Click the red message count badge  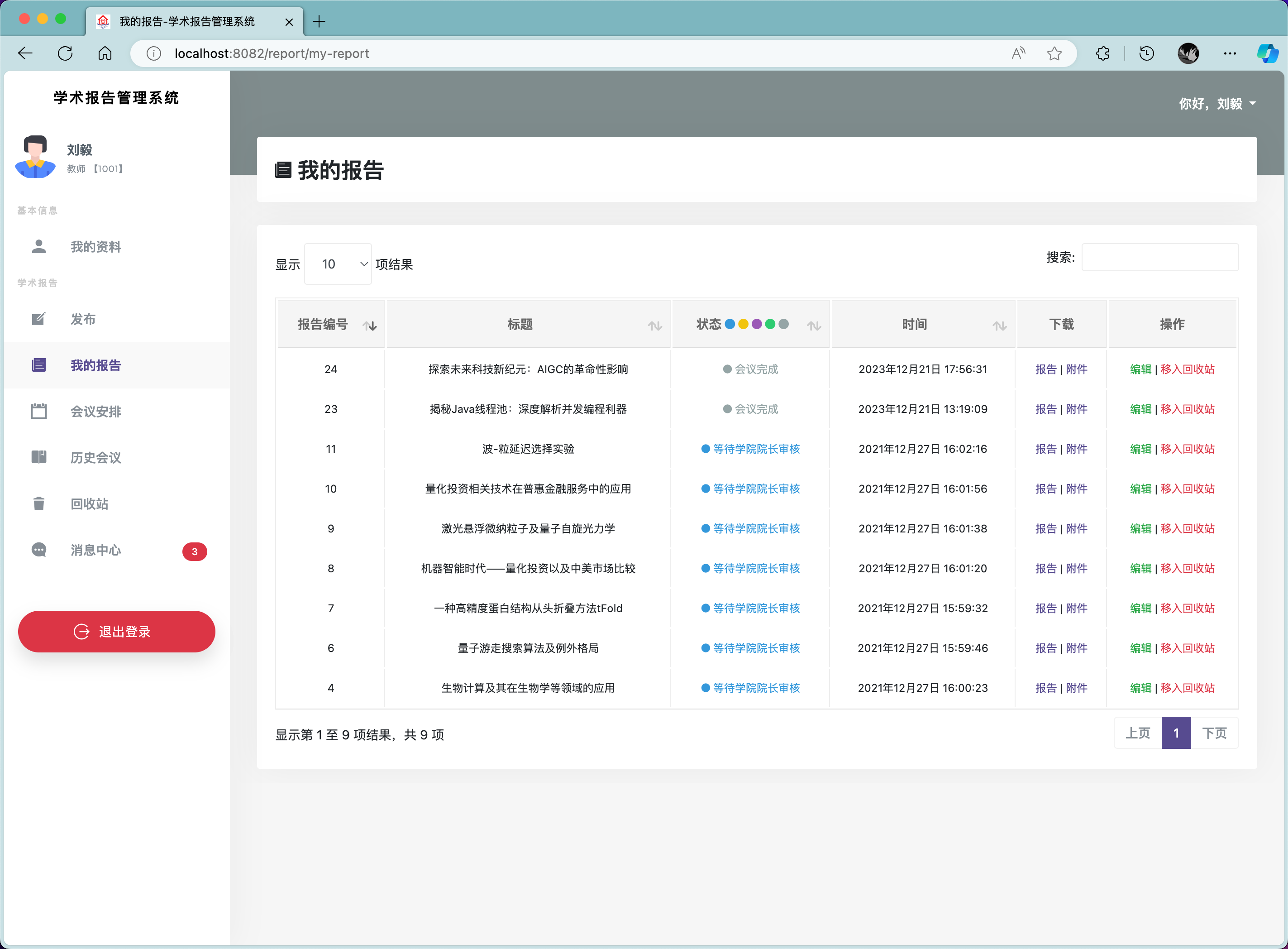pyautogui.click(x=194, y=551)
